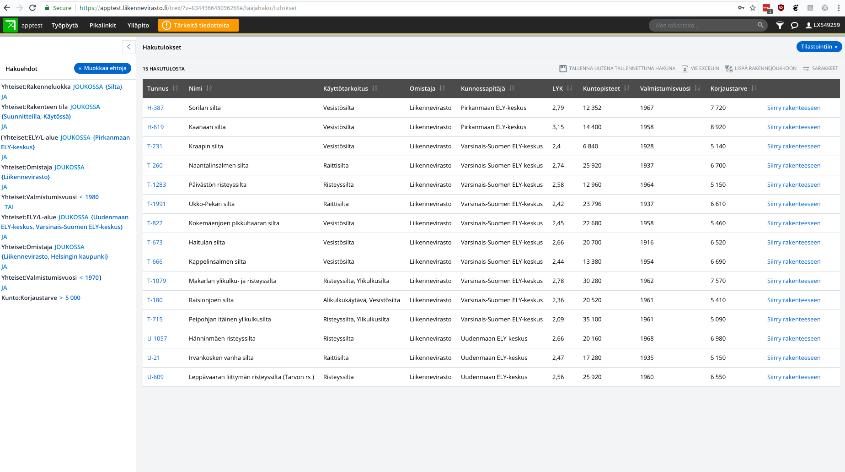The height and width of the screenshot is (472, 845).
Task: Sort by the Valmistumisvuosi column handle
Action: pyautogui.click(x=697, y=88)
